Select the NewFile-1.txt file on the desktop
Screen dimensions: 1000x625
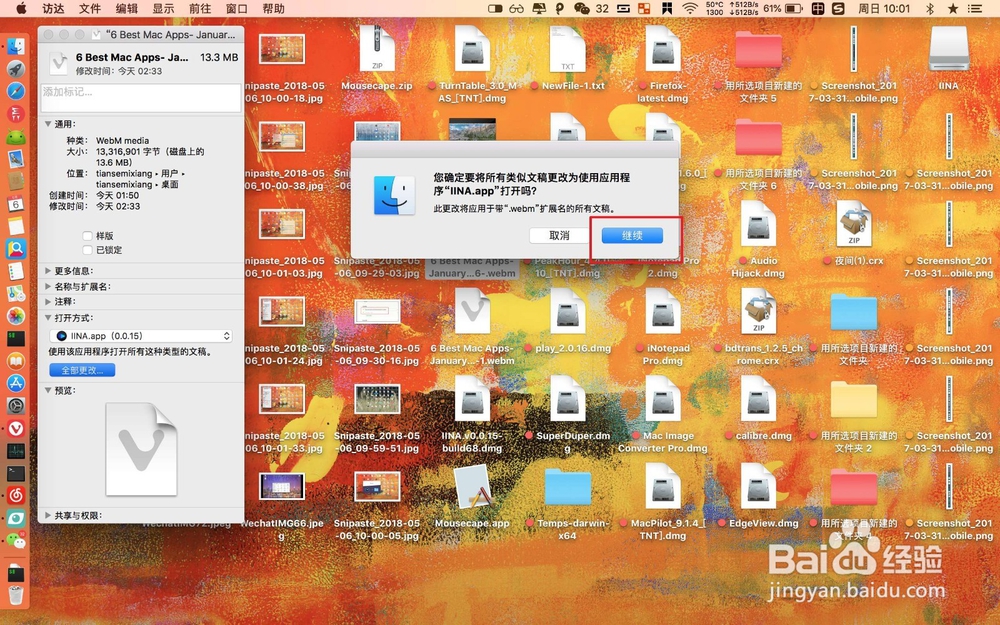tap(568, 48)
